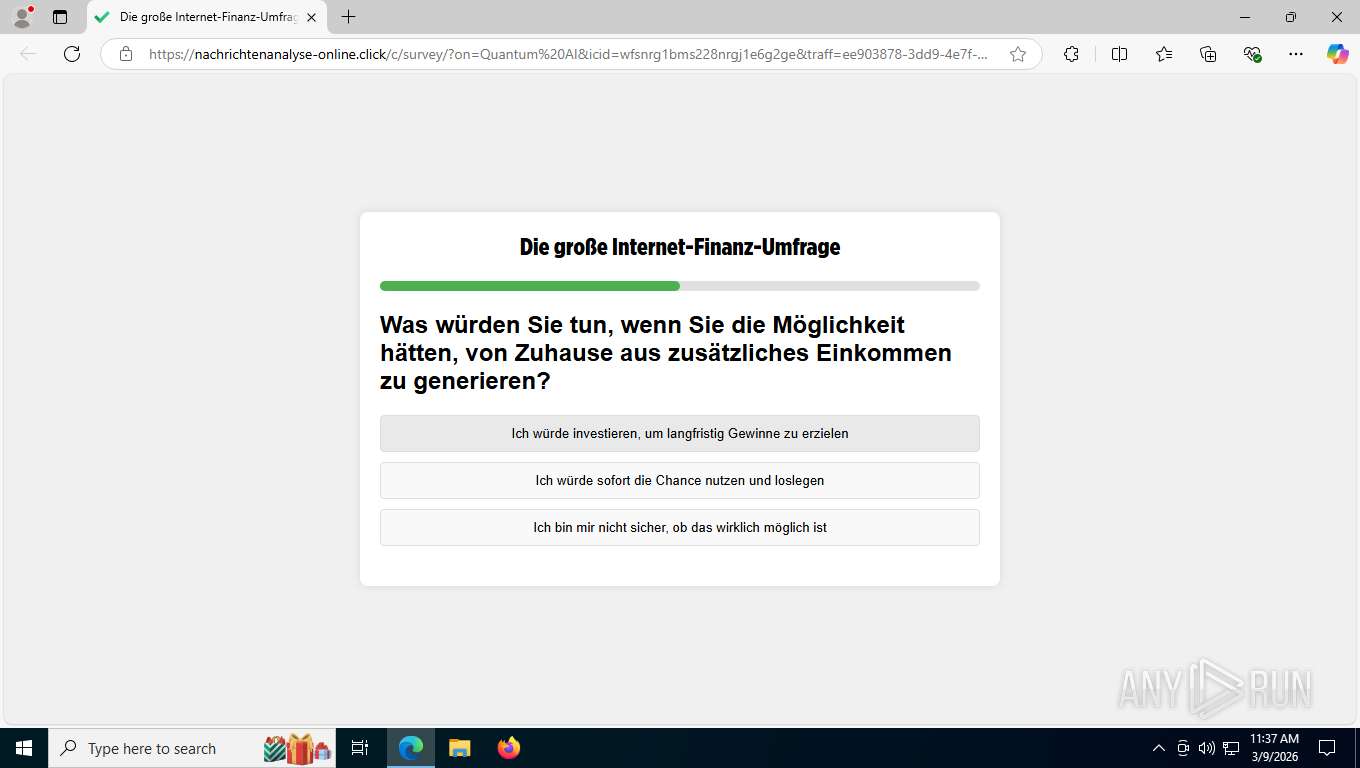Screen dimensions: 1360x768
Task: Add this page to favorites star
Action: coord(1018,54)
